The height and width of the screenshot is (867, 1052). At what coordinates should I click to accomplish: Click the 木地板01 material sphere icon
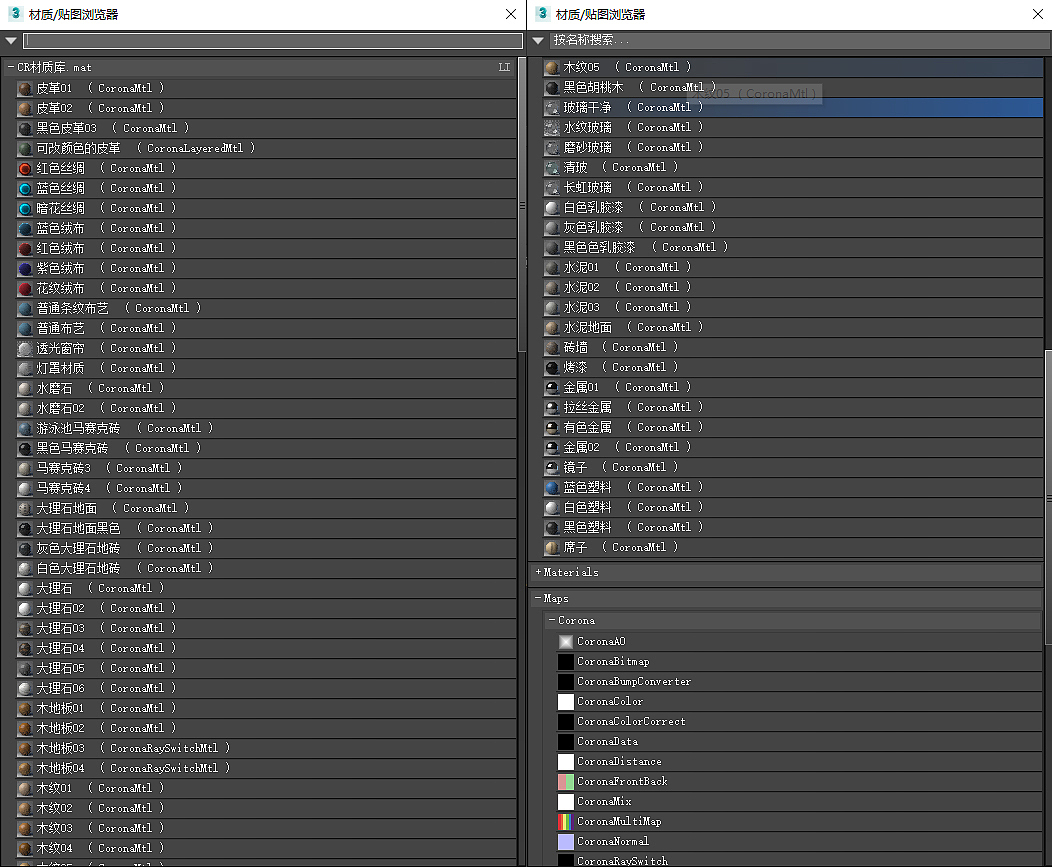tap(25, 709)
